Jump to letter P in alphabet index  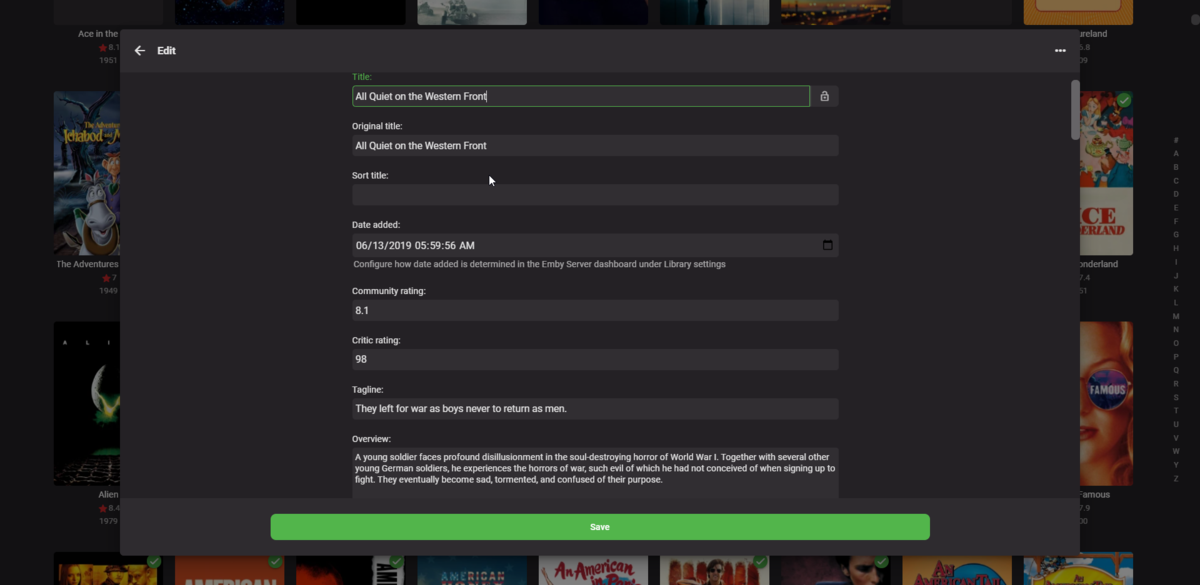(1176, 356)
